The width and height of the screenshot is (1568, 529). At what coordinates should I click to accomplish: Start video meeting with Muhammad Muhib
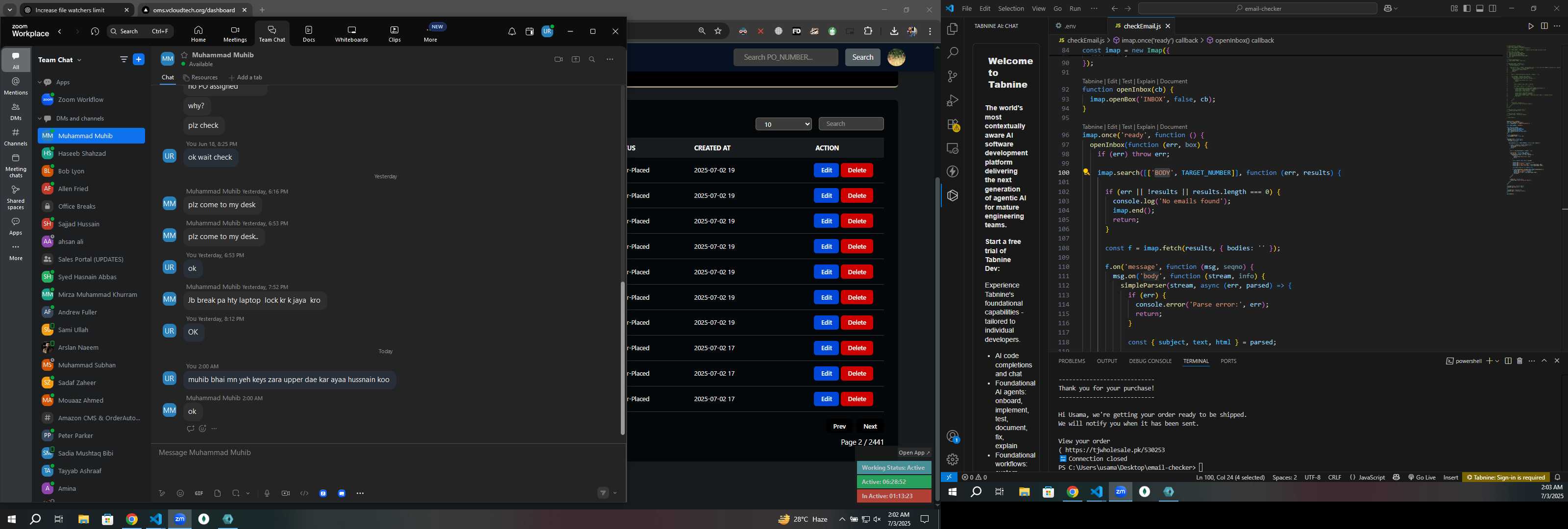558,60
